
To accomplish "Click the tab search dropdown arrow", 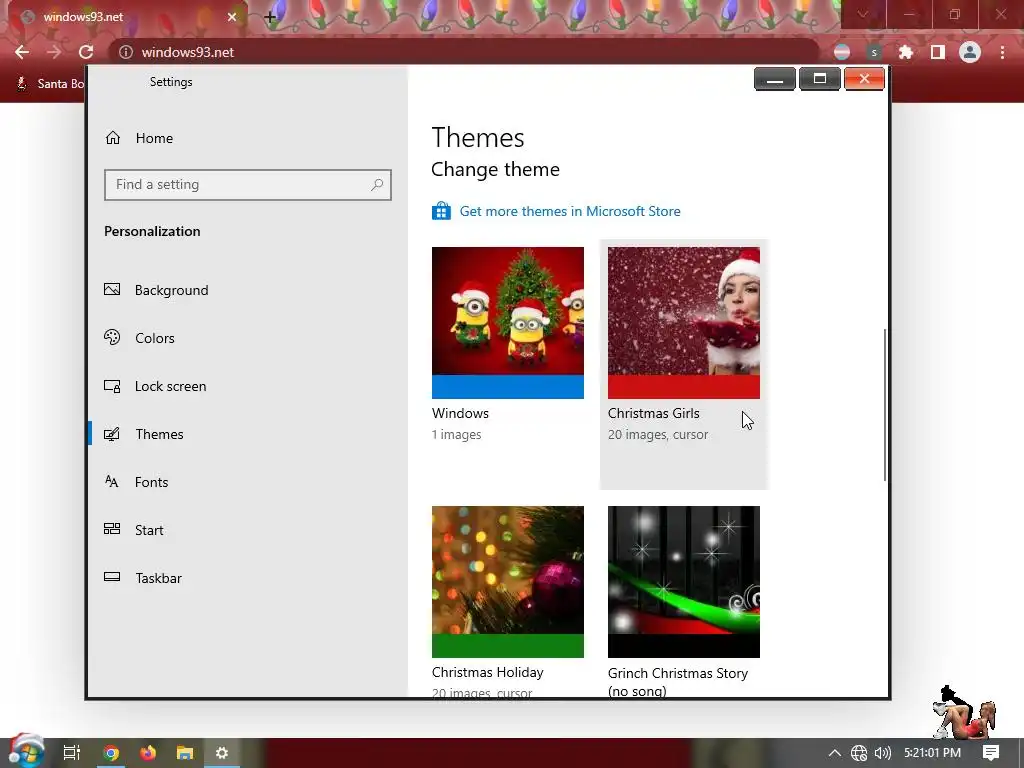I will [x=863, y=14].
